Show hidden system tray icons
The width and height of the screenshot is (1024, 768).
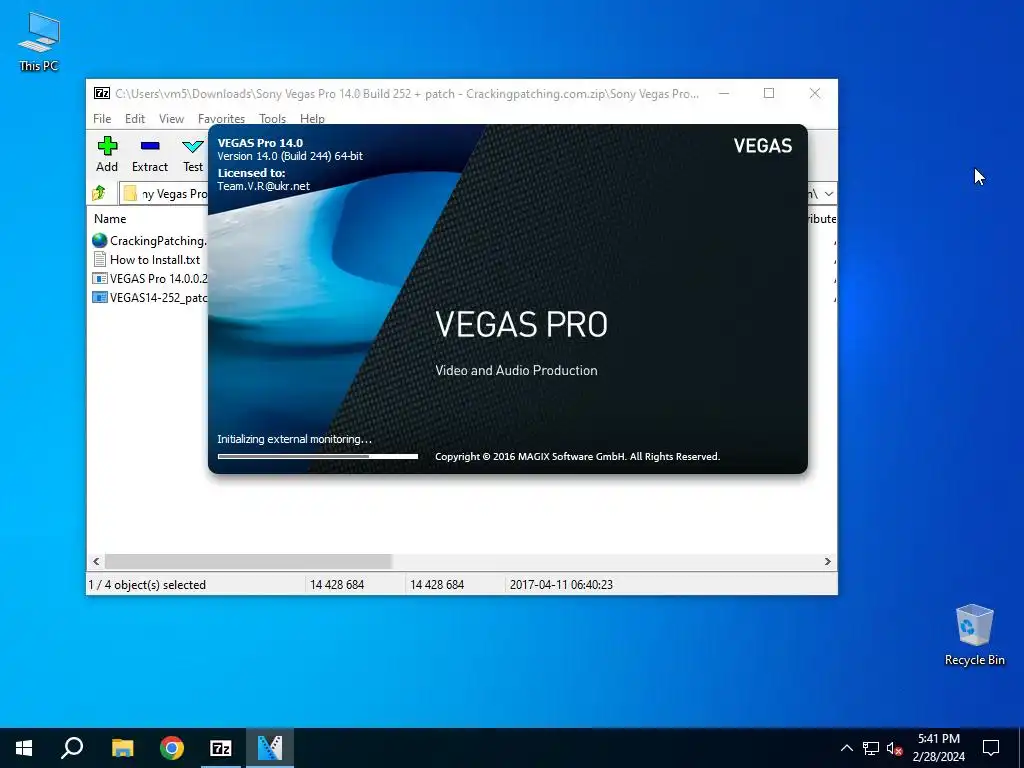(846, 748)
